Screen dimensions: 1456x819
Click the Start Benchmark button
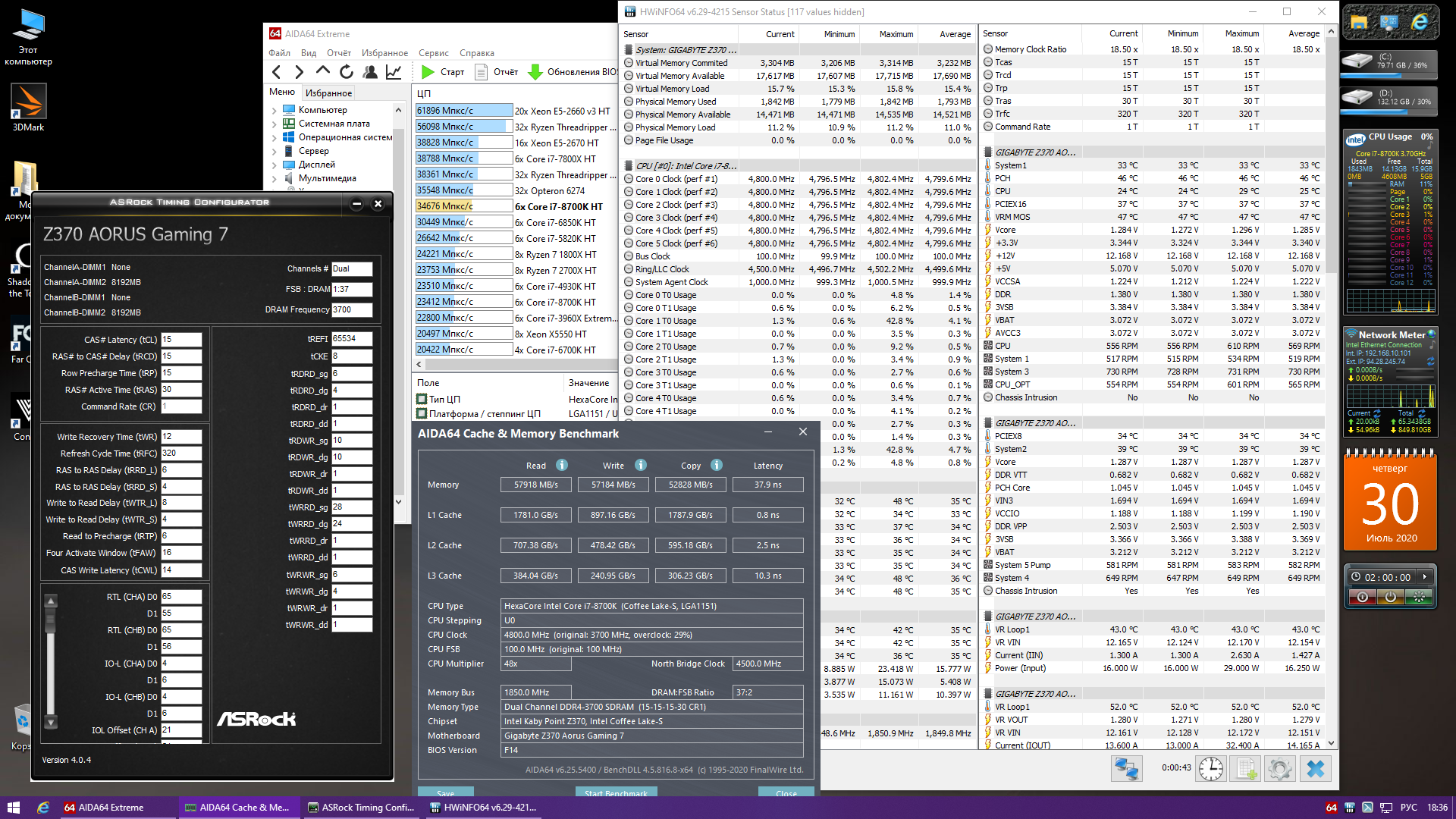[x=616, y=792]
